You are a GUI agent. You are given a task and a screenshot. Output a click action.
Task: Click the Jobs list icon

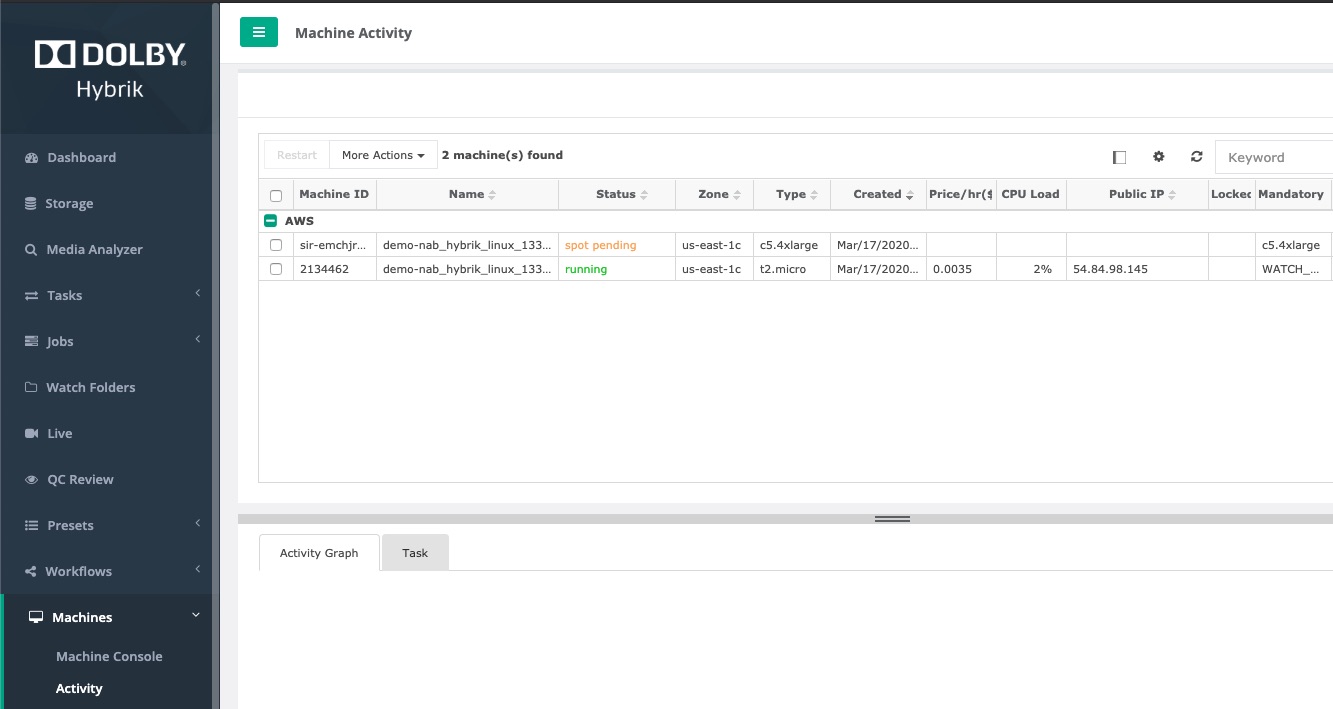point(31,342)
